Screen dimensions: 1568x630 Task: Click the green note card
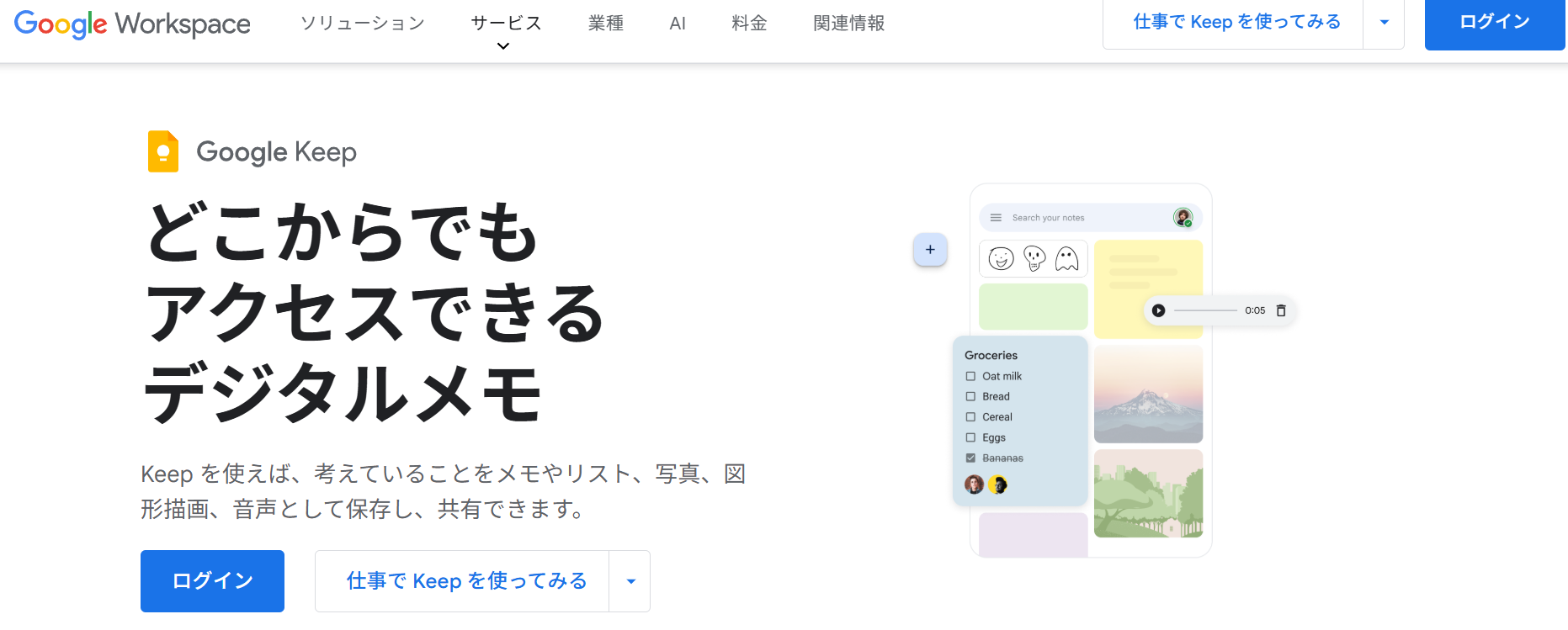(x=1034, y=306)
